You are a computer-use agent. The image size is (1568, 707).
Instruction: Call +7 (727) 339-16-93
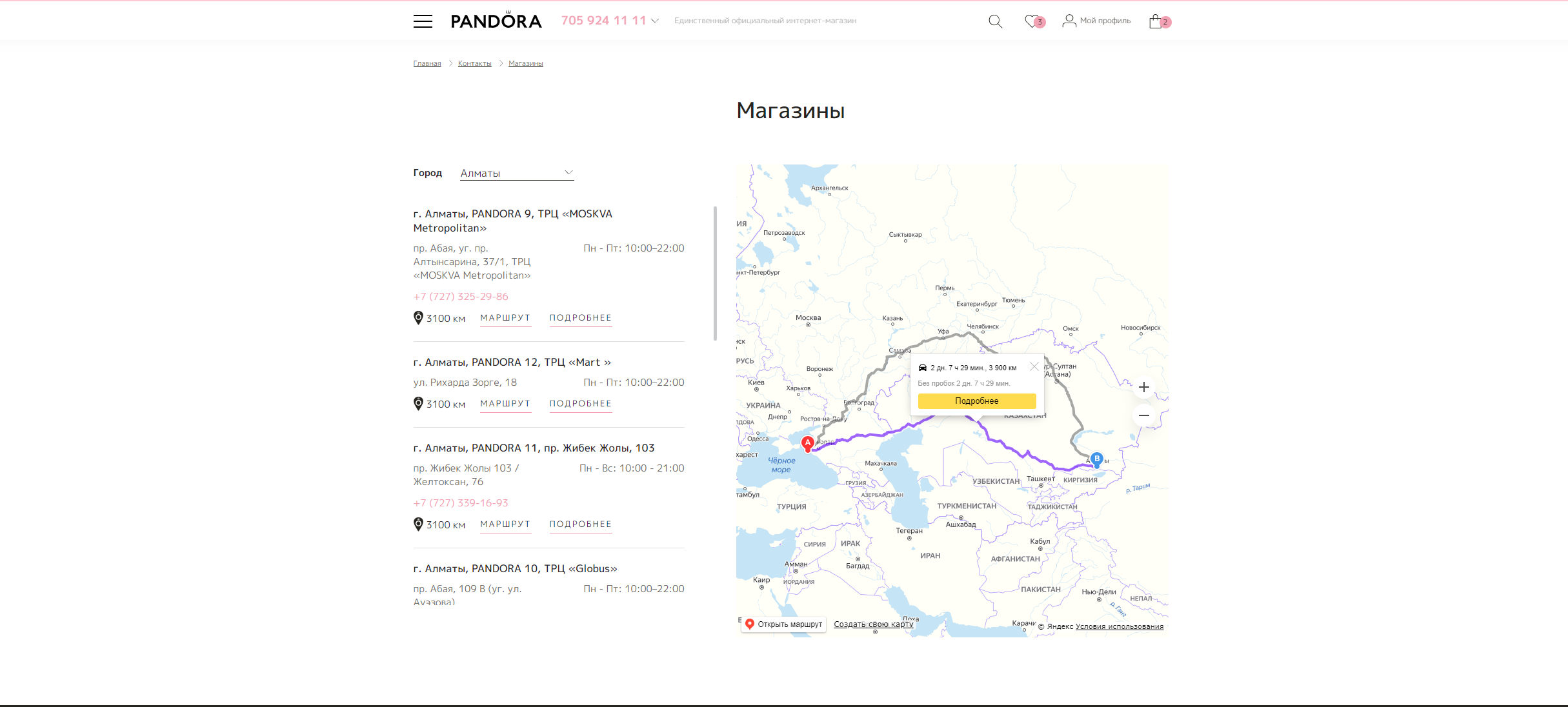pos(461,503)
